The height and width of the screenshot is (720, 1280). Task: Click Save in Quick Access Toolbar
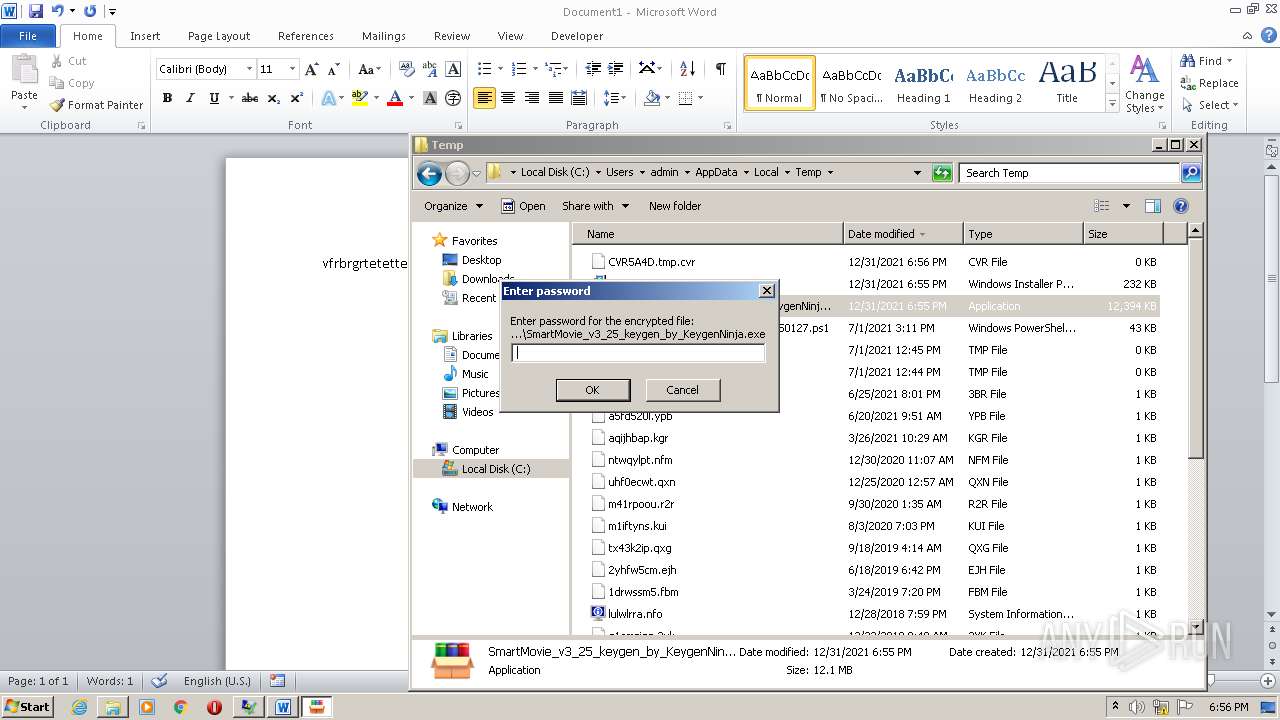pos(36,11)
